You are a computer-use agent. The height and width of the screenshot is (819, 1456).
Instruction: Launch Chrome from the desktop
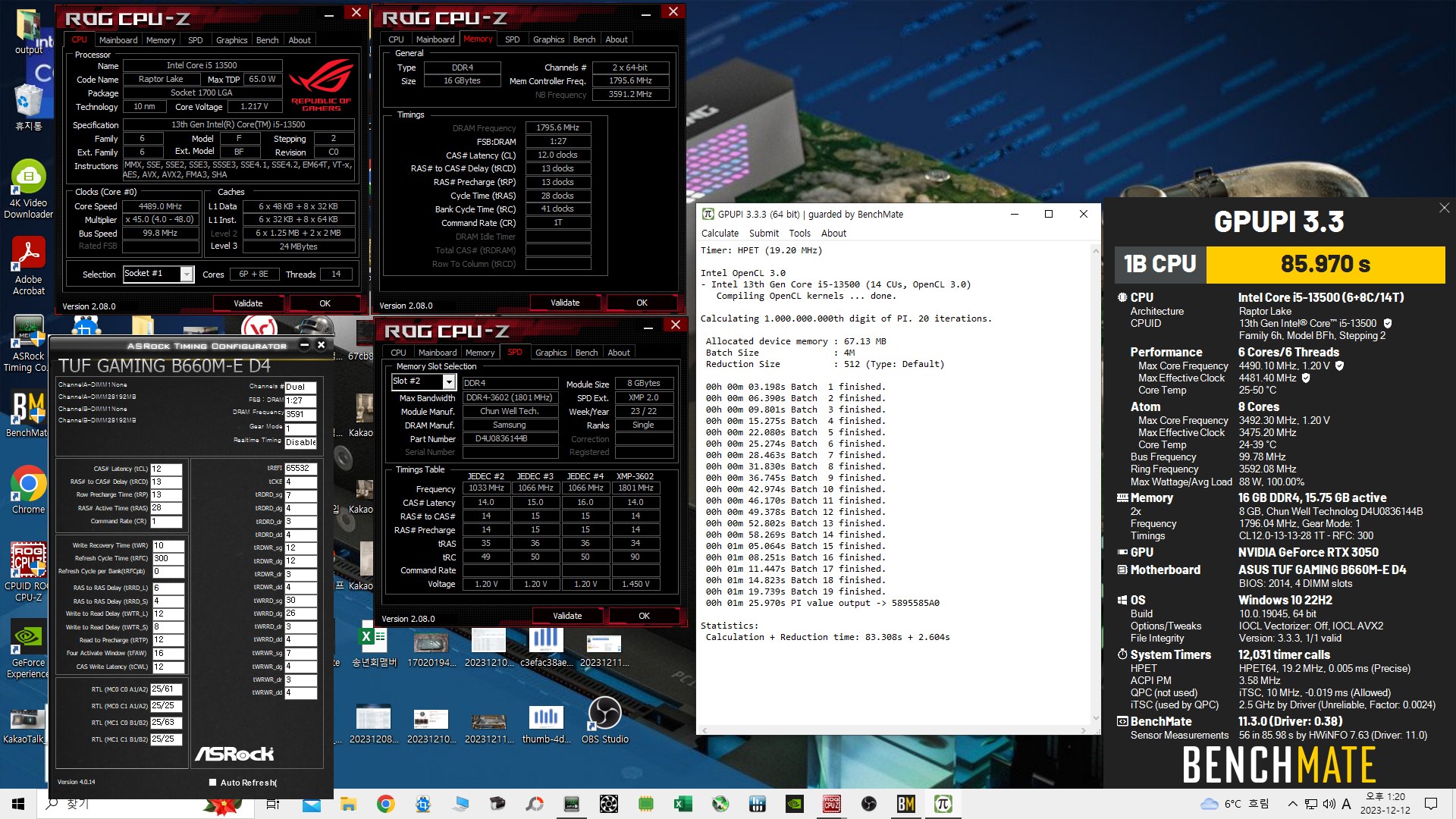(x=29, y=490)
